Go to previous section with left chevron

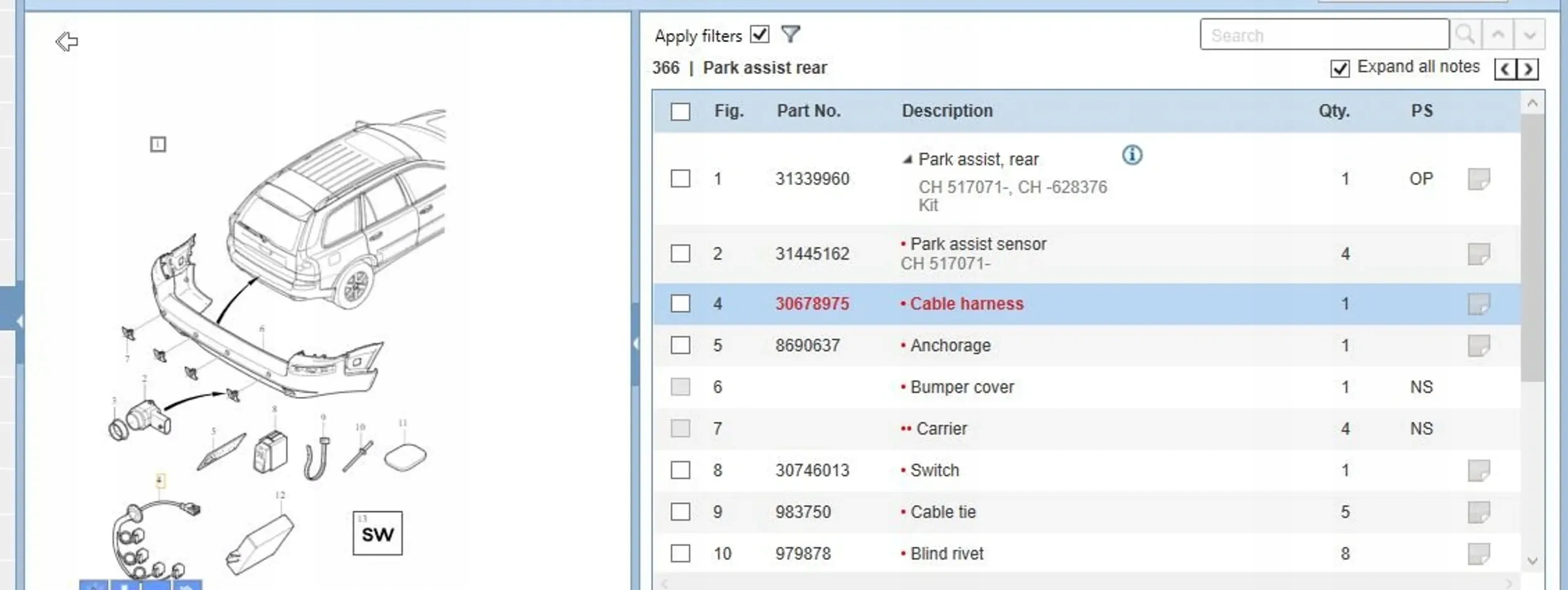pos(1505,68)
